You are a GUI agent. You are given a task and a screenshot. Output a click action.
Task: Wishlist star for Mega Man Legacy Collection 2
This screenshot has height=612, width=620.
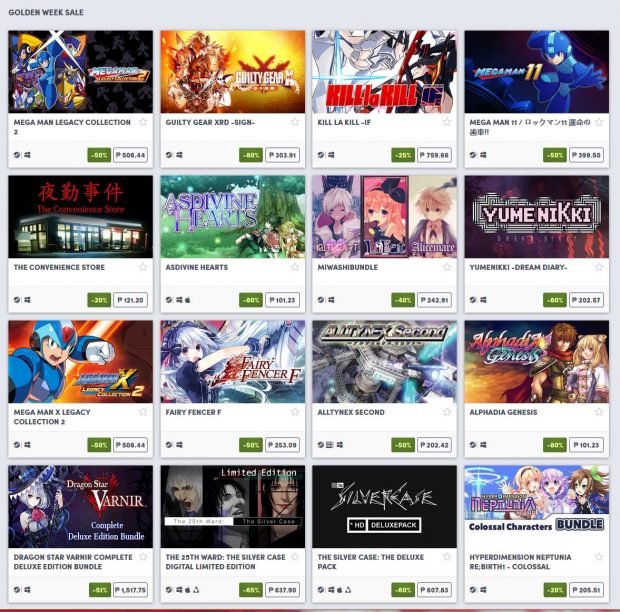click(x=143, y=122)
